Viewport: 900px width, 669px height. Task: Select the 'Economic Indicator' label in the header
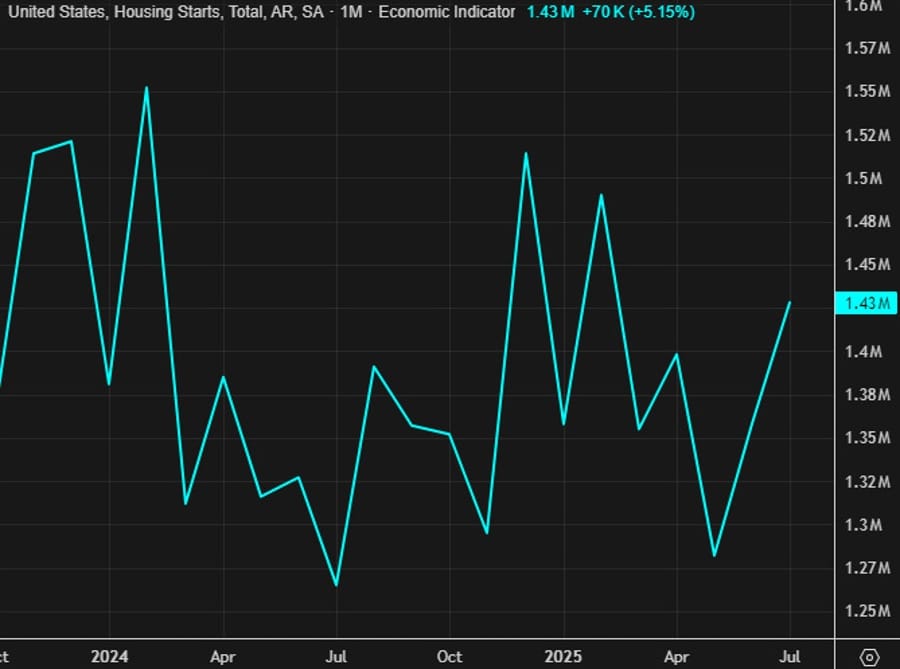pos(446,12)
